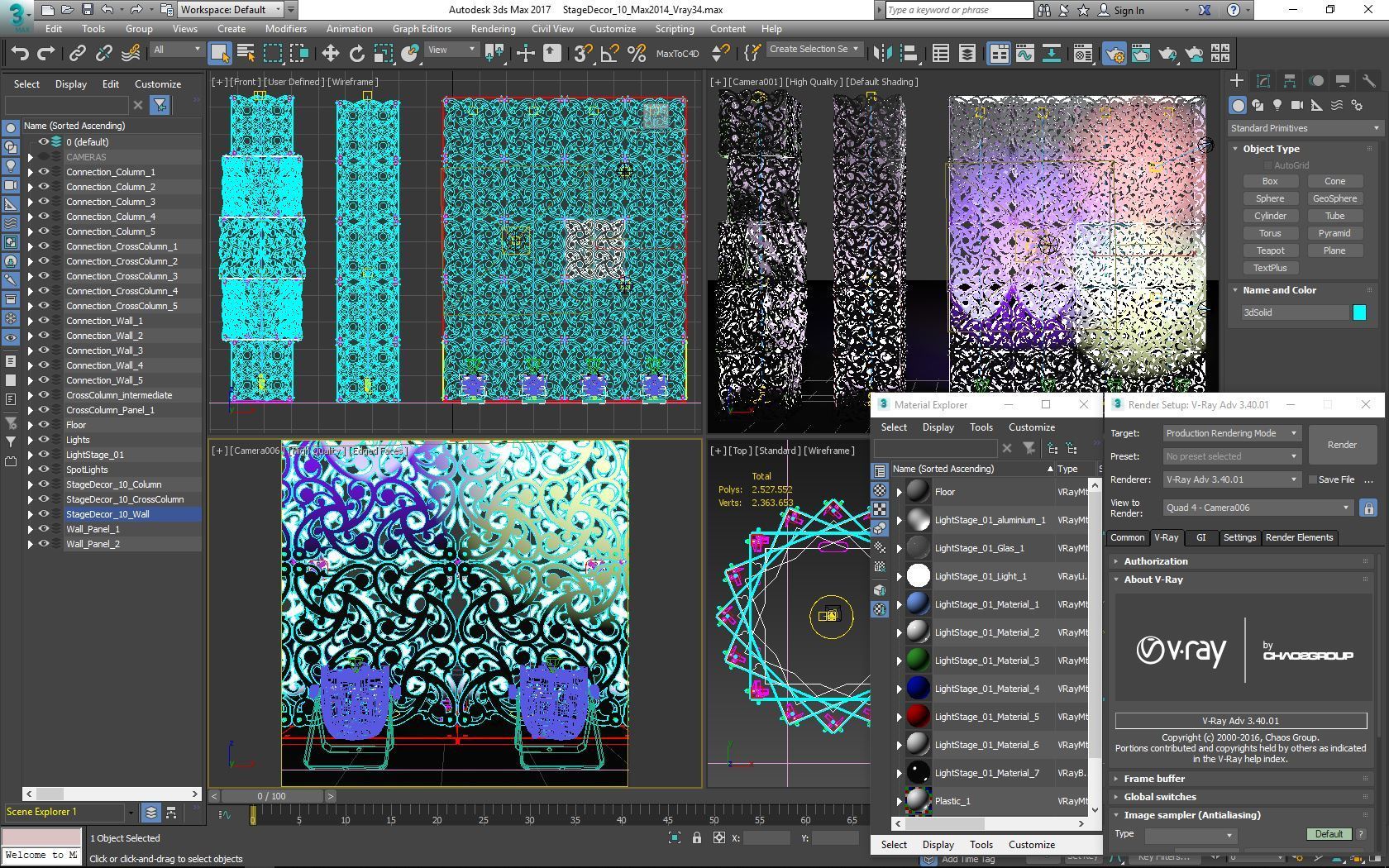Image resolution: width=1389 pixels, height=868 pixels.
Task: Click the Undo arrow icon
Action: click(20, 54)
